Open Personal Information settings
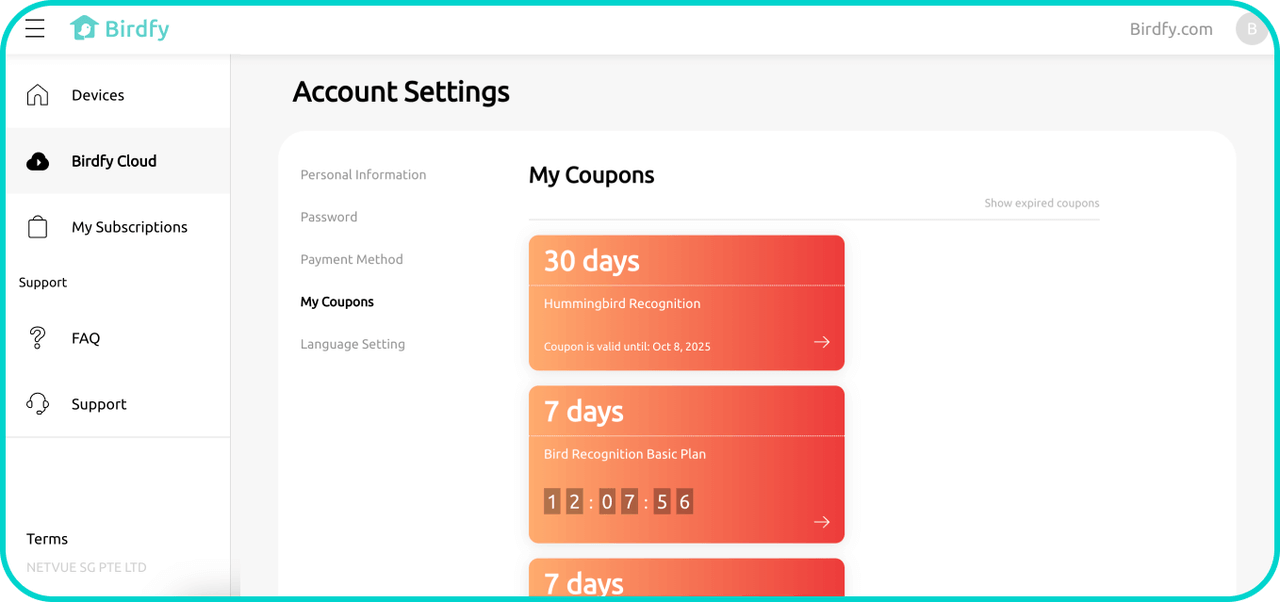1280x602 pixels. click(363, 175)
